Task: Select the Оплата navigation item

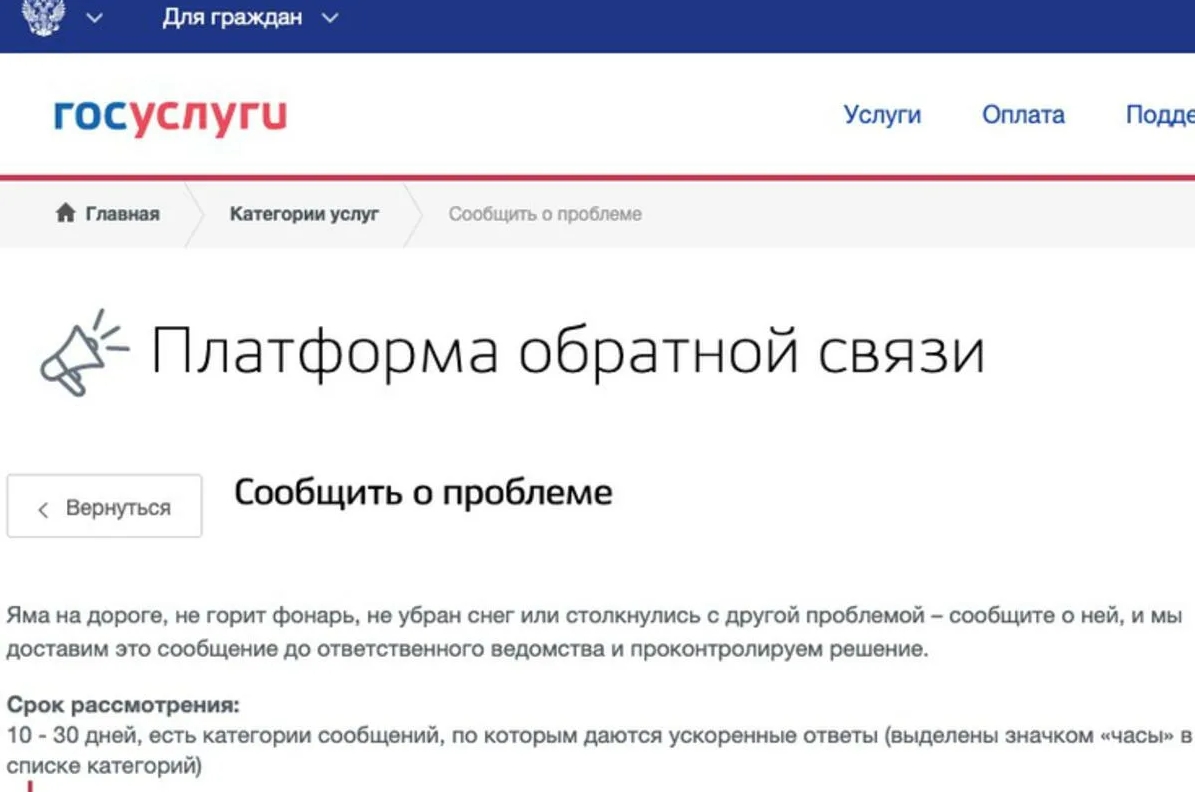Action: tap(1024, 115)
